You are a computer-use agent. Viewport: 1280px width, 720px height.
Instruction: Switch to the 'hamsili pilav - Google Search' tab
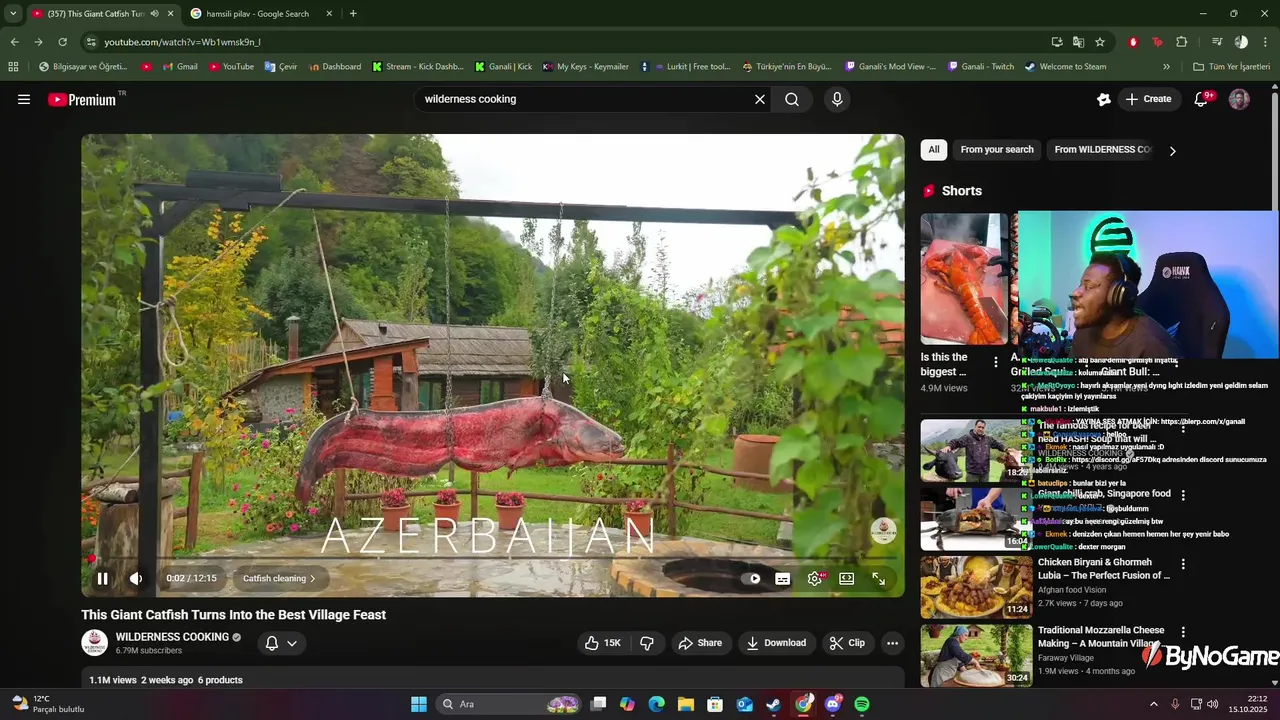click(260, 14)
